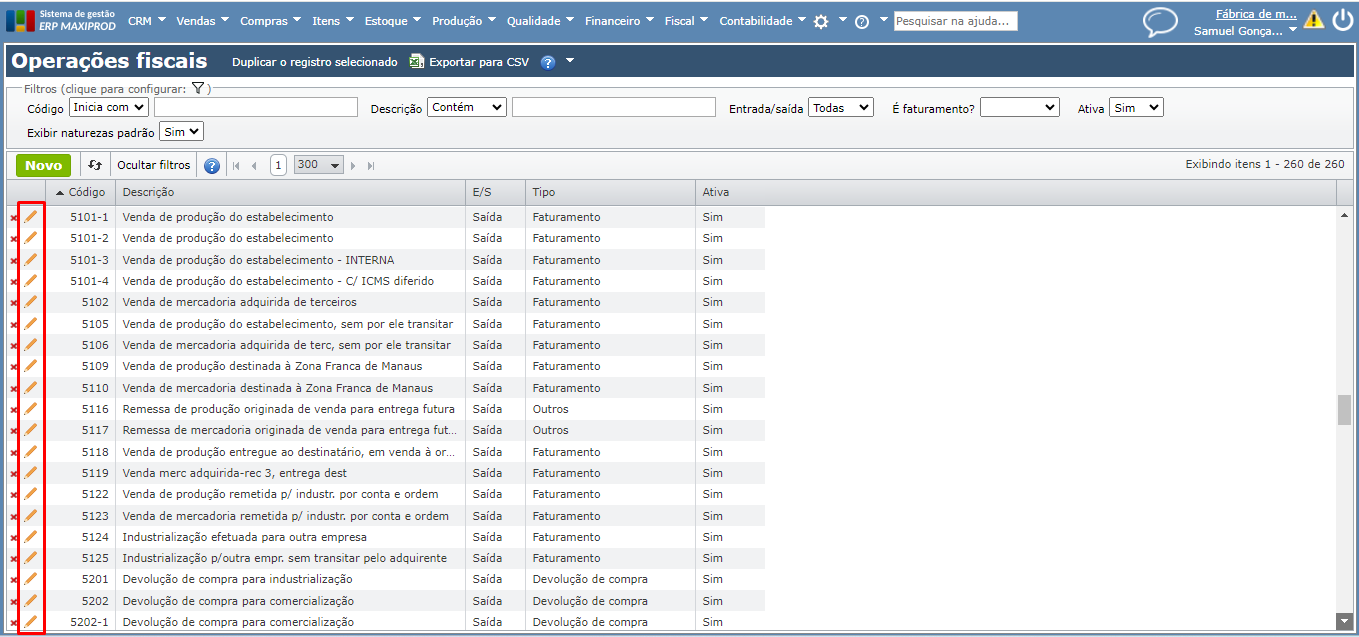
Task: Go to last page arrow icon
Action: pos(371,166)
